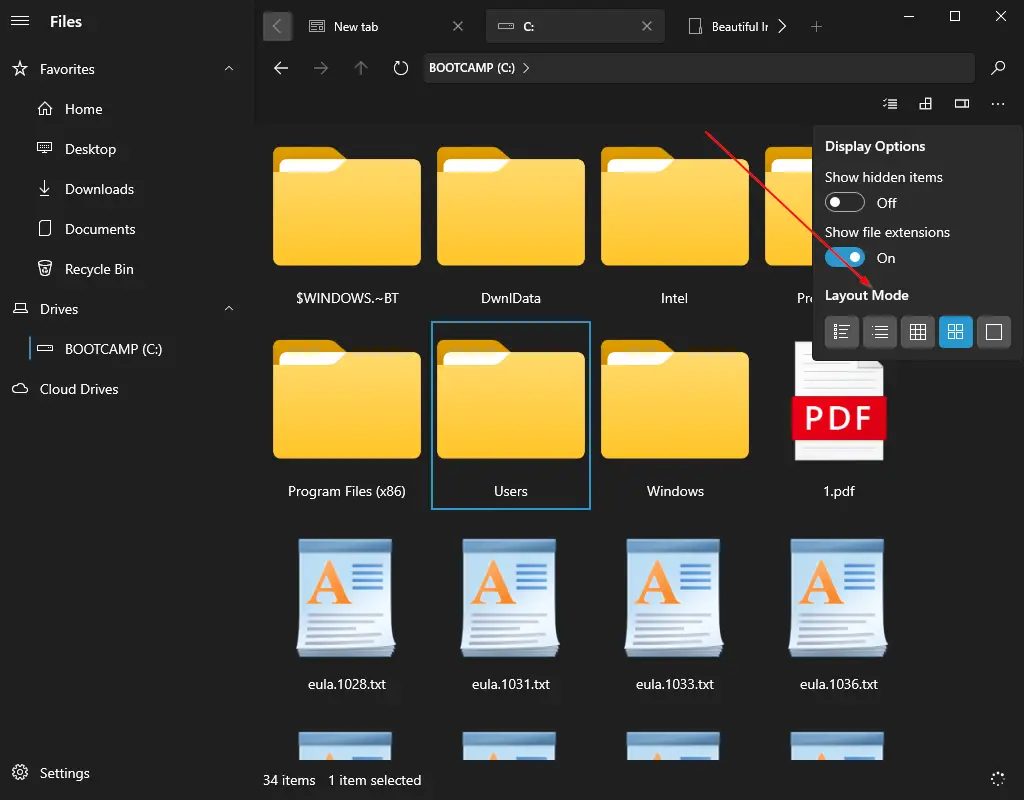Select Details layout mode icon

click(841, 332)
